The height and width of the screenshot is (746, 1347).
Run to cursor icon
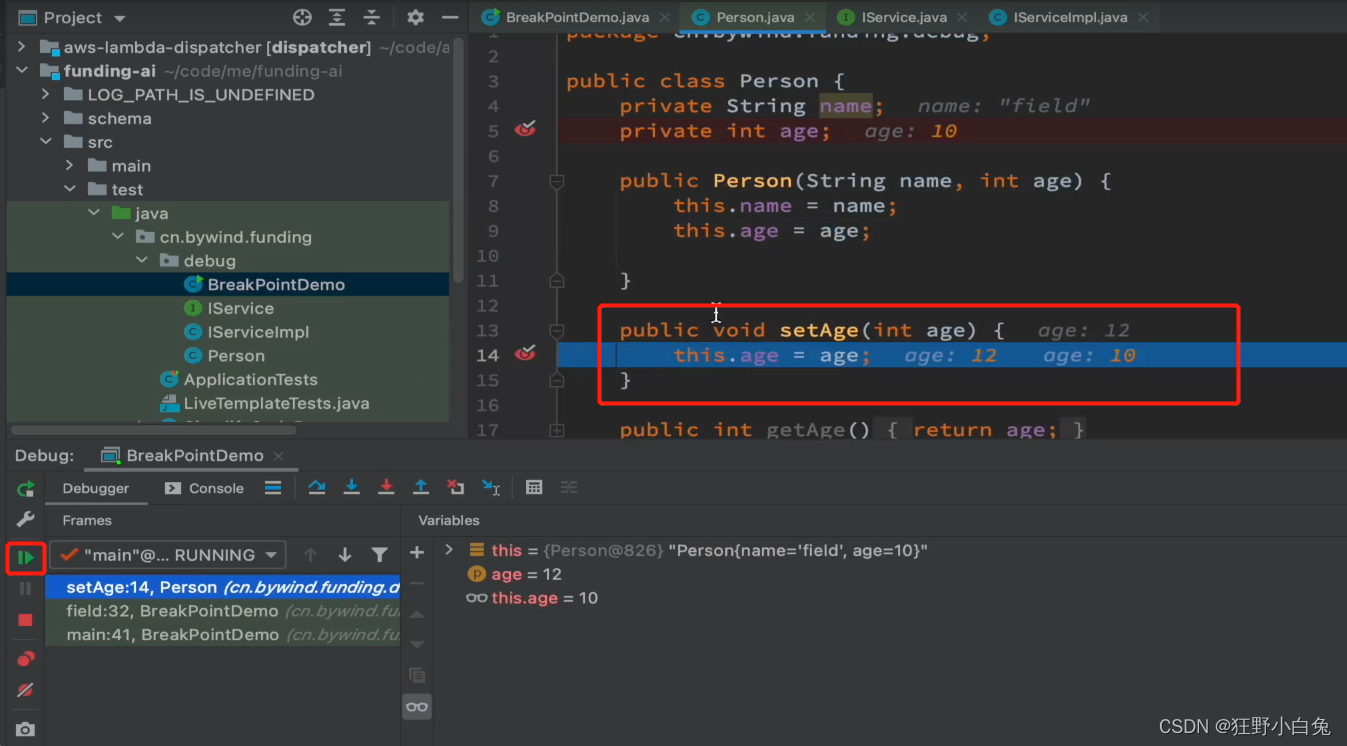click(491, 488)
